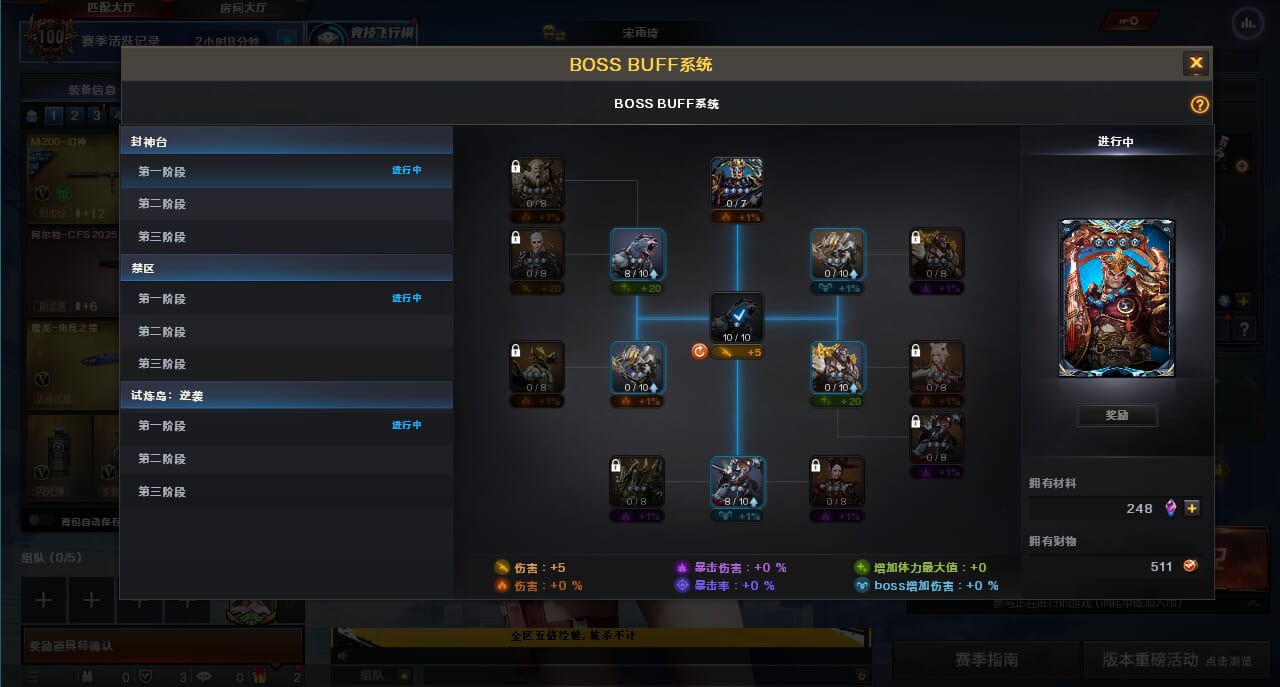Screen dimensions: 1280x687
Task: Click the large boss card portrait
Action: [x=1117, y=298]
